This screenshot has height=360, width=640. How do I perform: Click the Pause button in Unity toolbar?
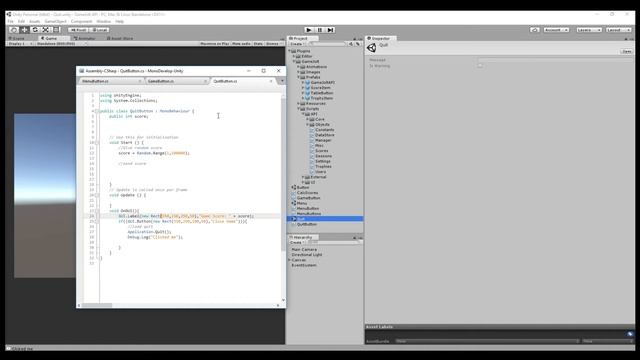tap(320, 30)
